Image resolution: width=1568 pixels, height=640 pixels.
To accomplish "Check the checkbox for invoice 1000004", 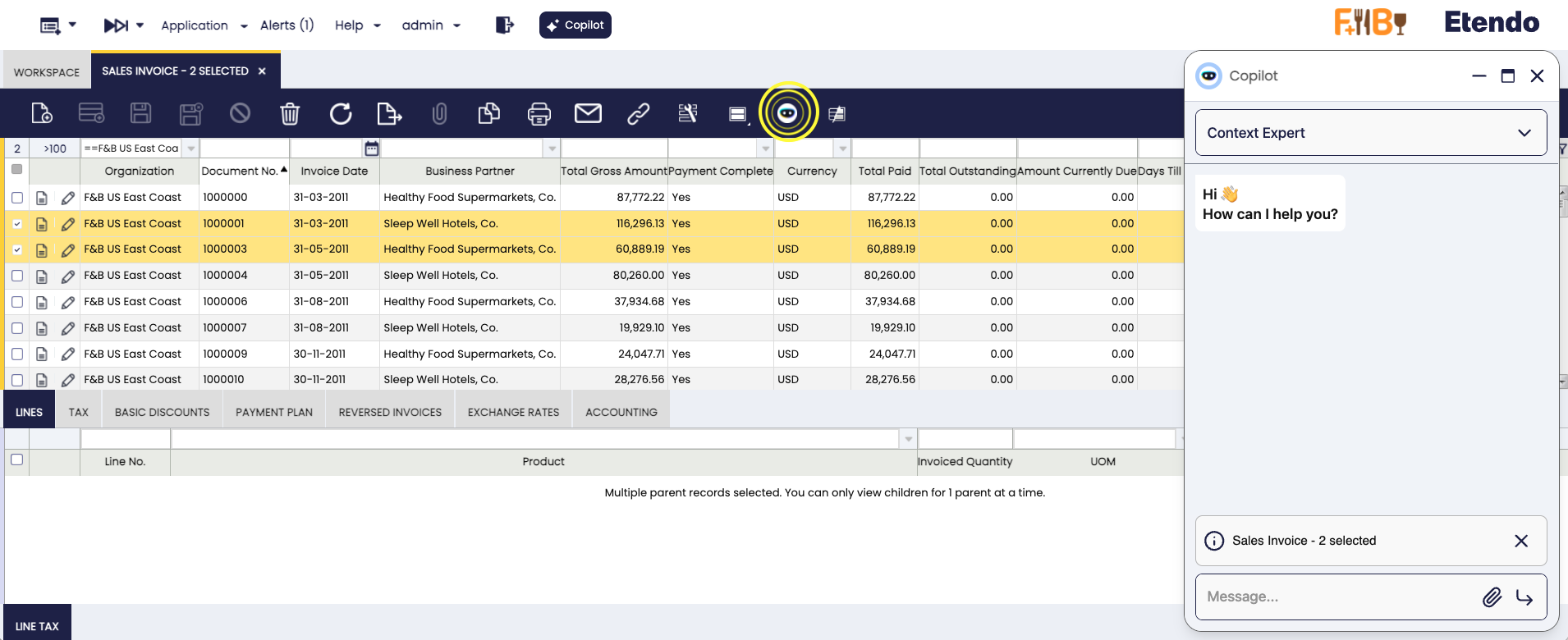I will tap(17, 276).
